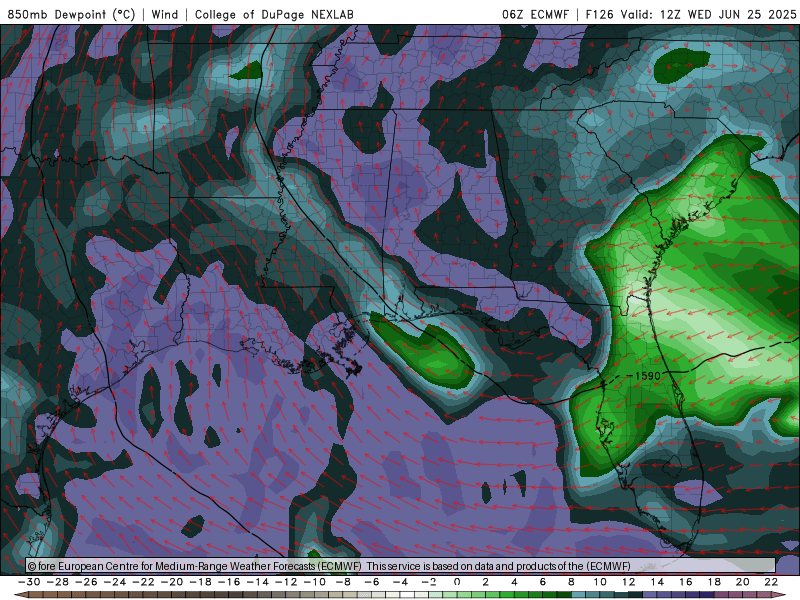Click the "-6" legend value
Screen dimensions: 800x600
point(372,582)
